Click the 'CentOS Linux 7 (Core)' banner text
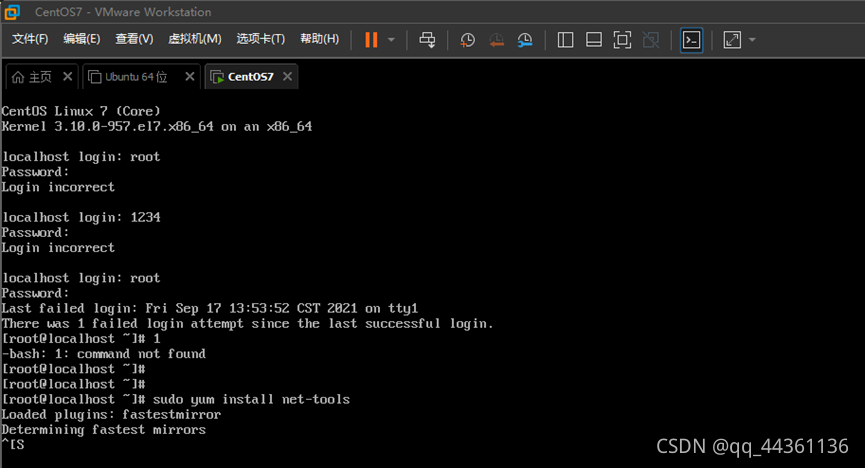 (81, 111)
